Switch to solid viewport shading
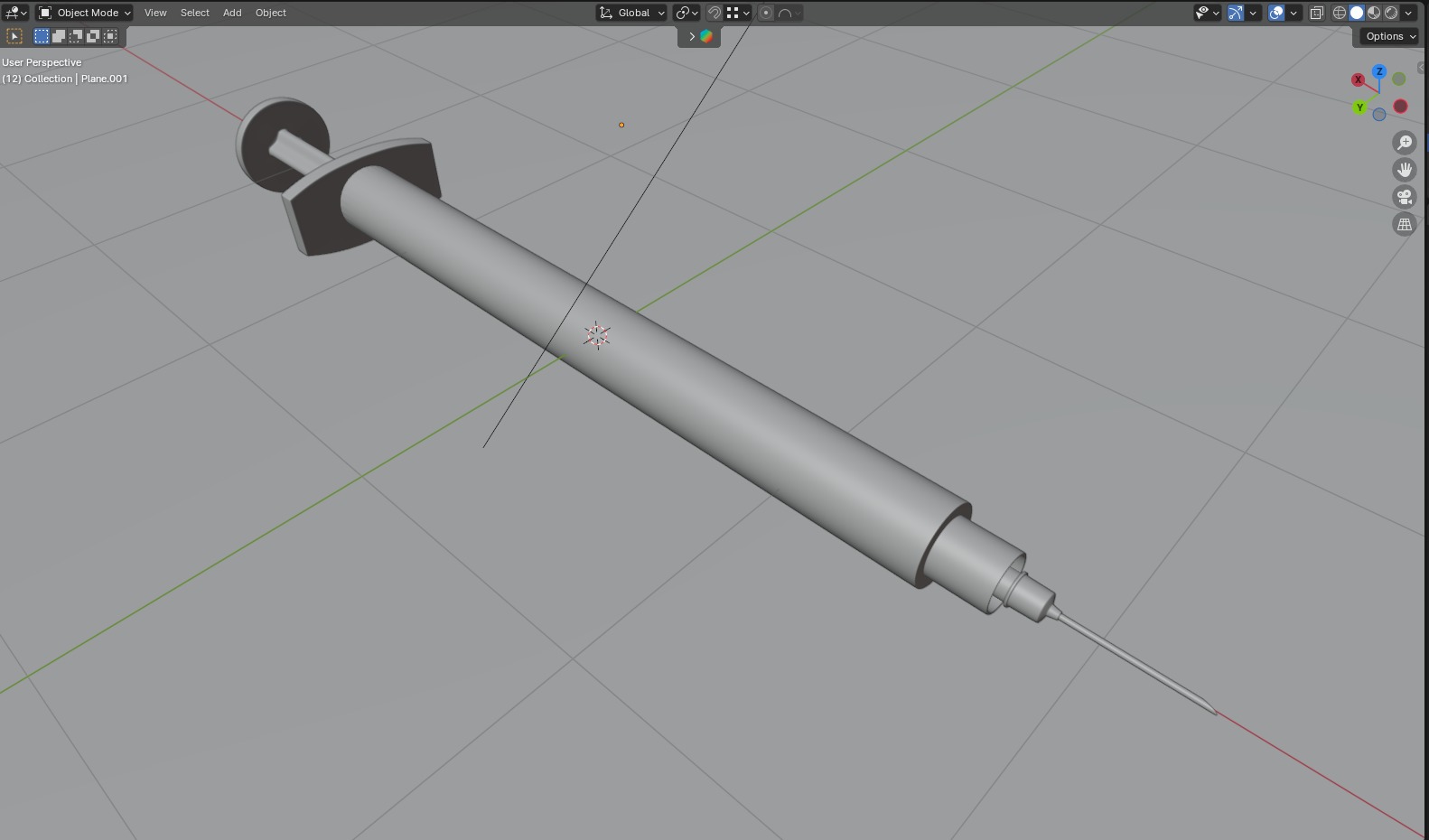1429x840 pixels. pyautogui.click(x=1357, y=13)
